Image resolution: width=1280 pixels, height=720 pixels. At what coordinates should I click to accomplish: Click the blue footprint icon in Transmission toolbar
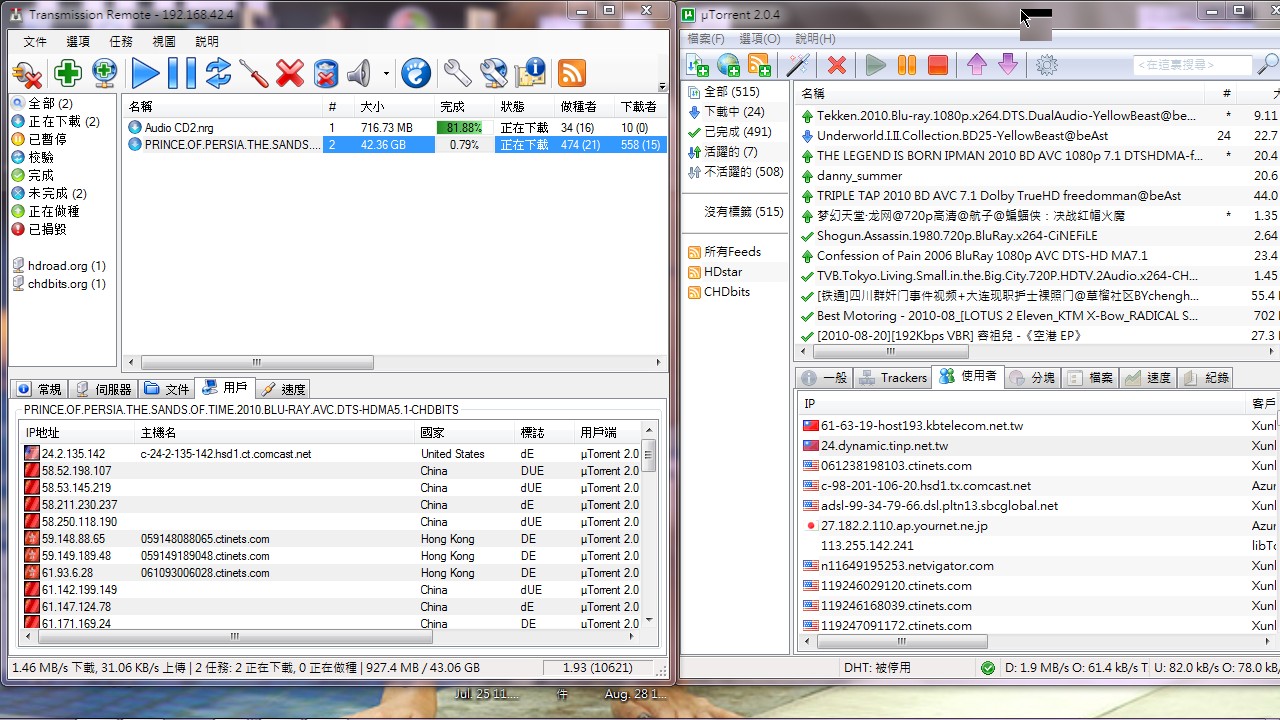tap(416, 73)
